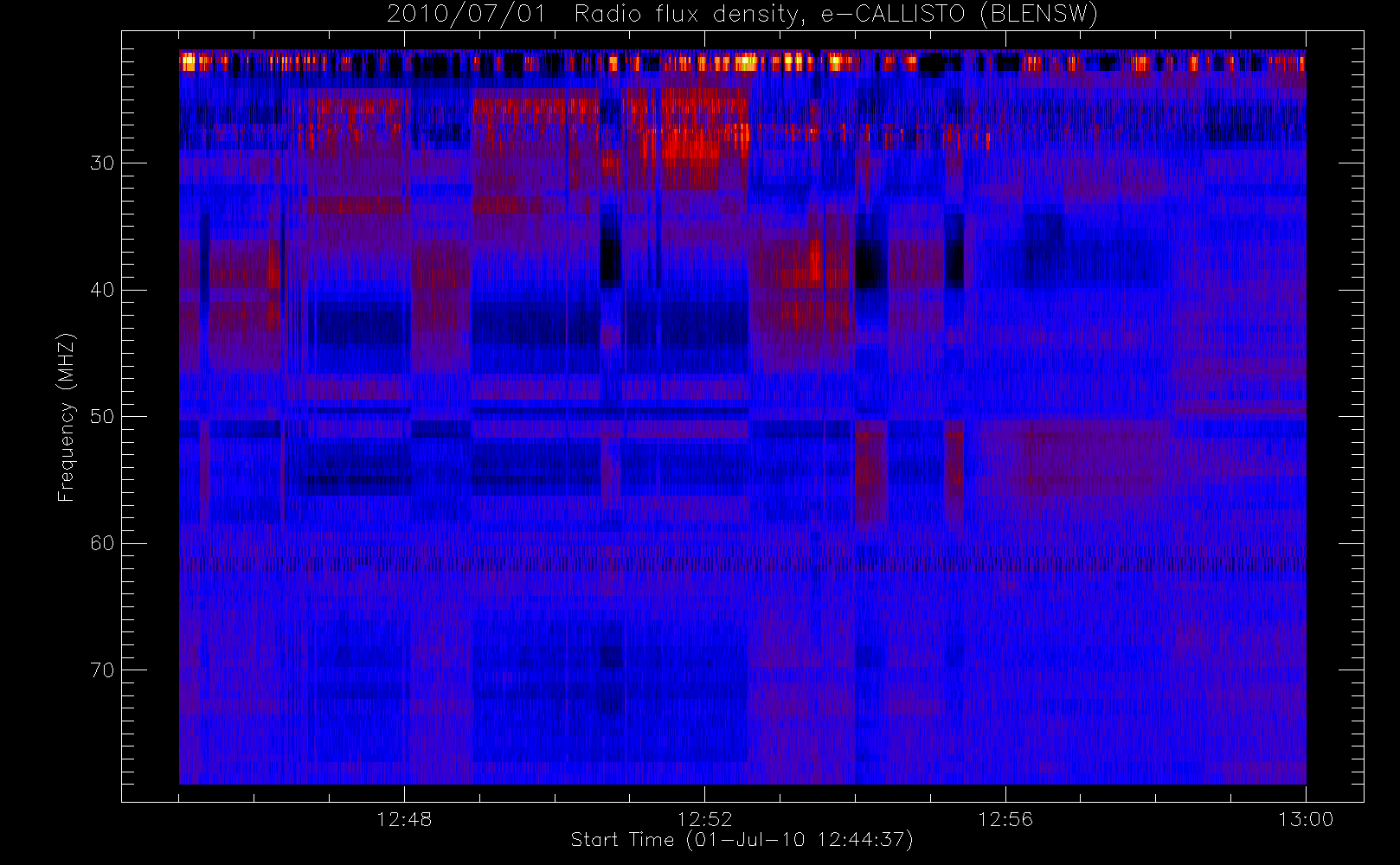Click the 12:52 time tick label
Viewport: 1400px width, 865px height.
[x=704, y=819]
